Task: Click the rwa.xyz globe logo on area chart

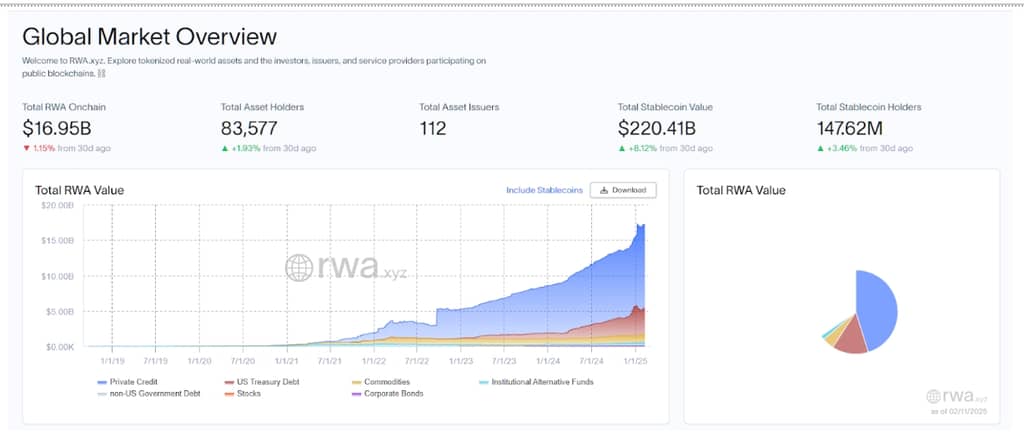Action: pos(298,267)
